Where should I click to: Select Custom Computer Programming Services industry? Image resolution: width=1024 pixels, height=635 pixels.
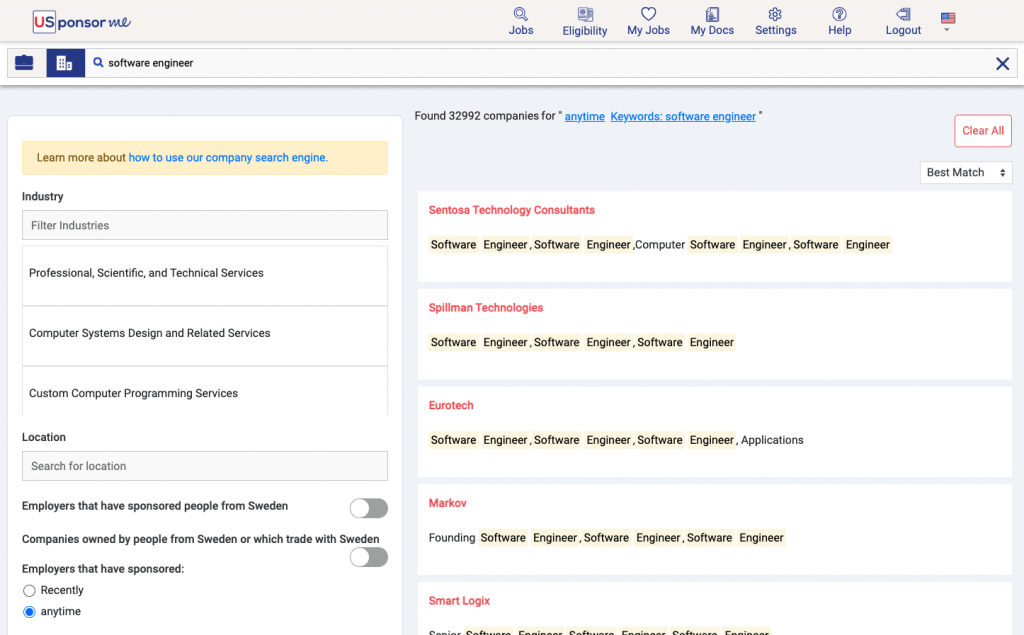134,394
